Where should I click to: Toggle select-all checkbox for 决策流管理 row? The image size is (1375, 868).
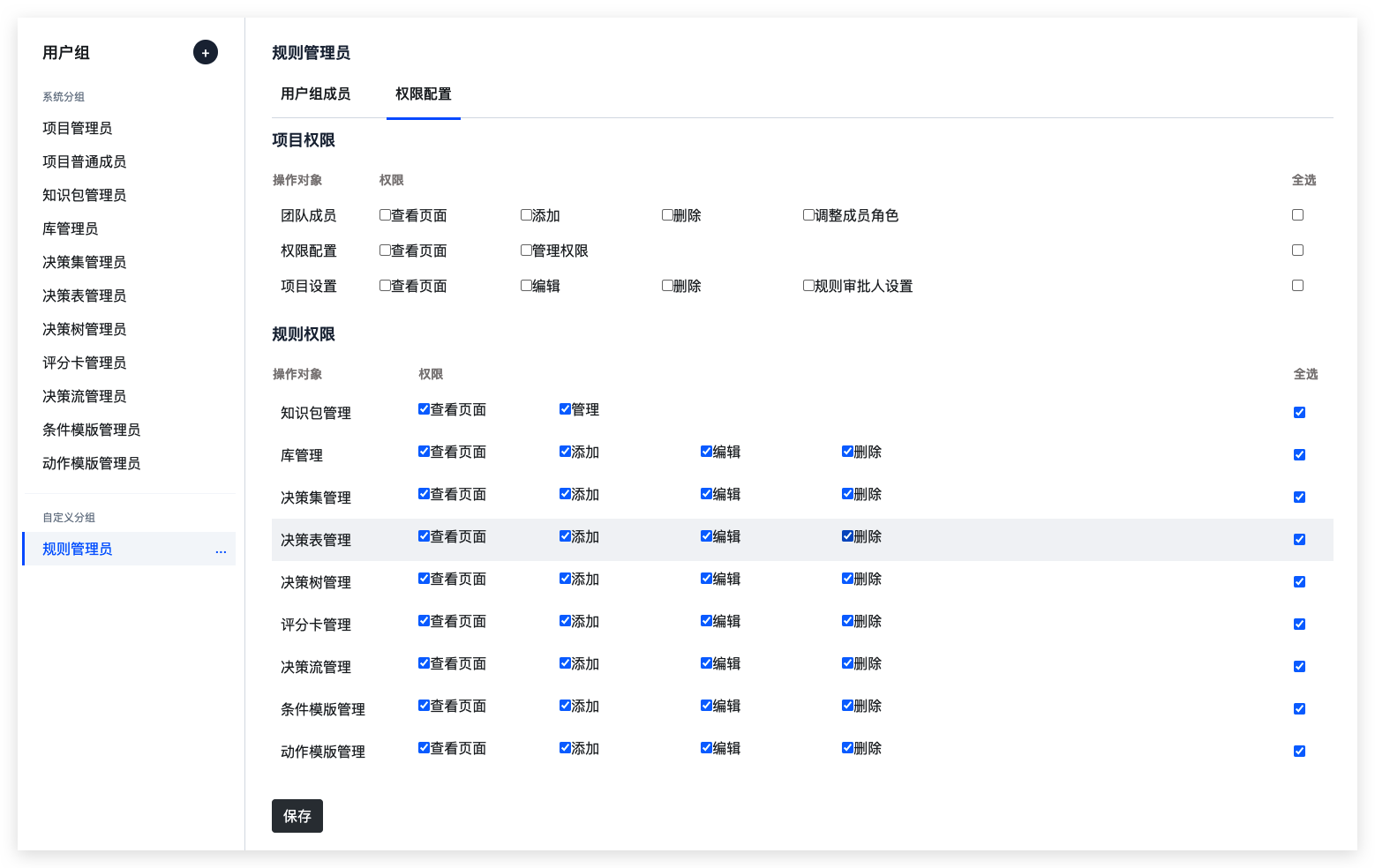1299,667
